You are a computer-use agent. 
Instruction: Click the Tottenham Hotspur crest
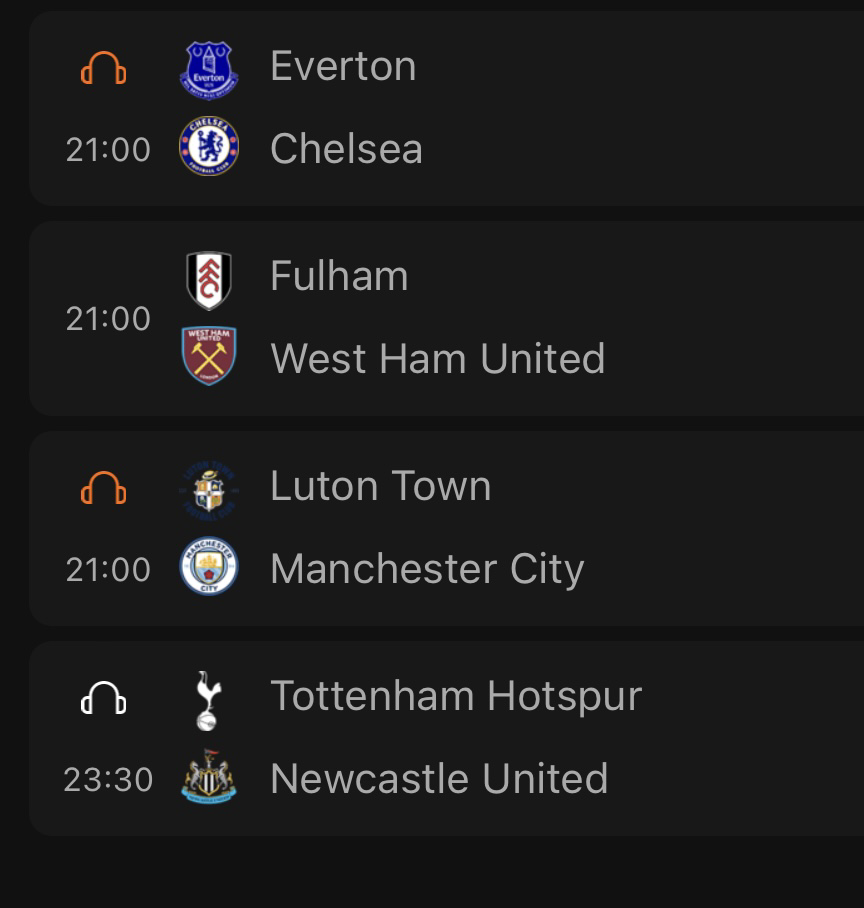(x=207, y=699)
